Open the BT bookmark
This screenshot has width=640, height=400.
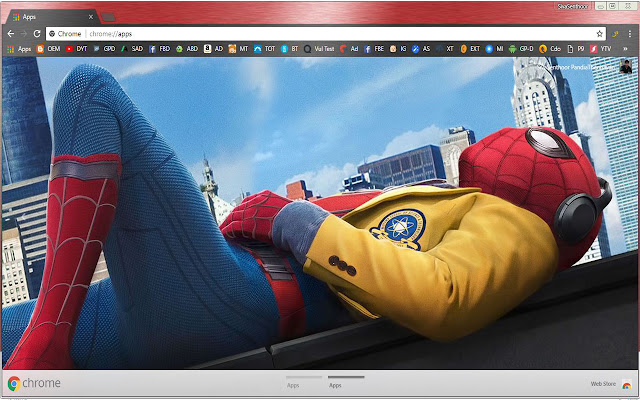click(290, 49)
